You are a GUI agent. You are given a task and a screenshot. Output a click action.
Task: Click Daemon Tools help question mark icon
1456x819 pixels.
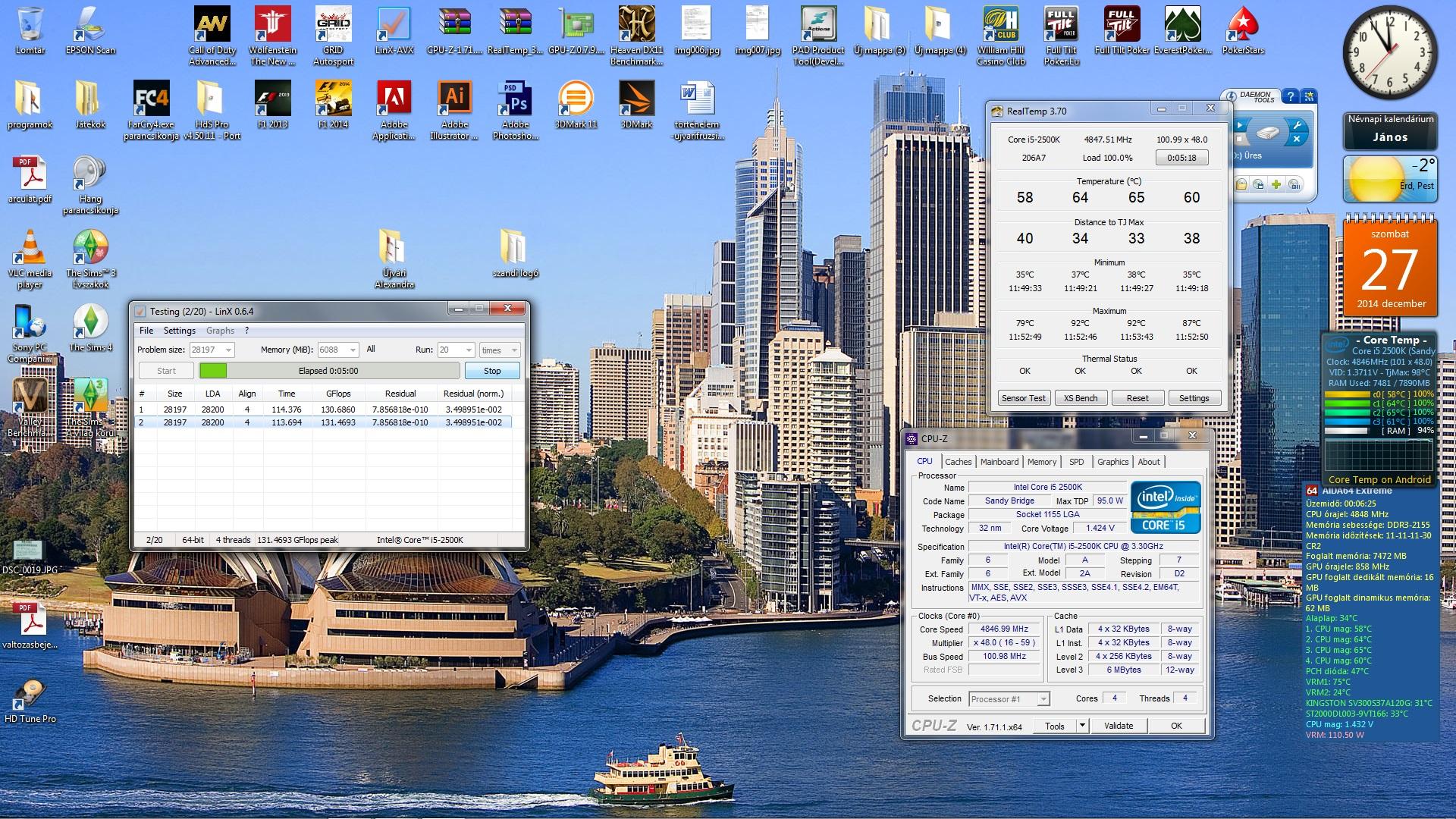click(x=1290, y=96)
